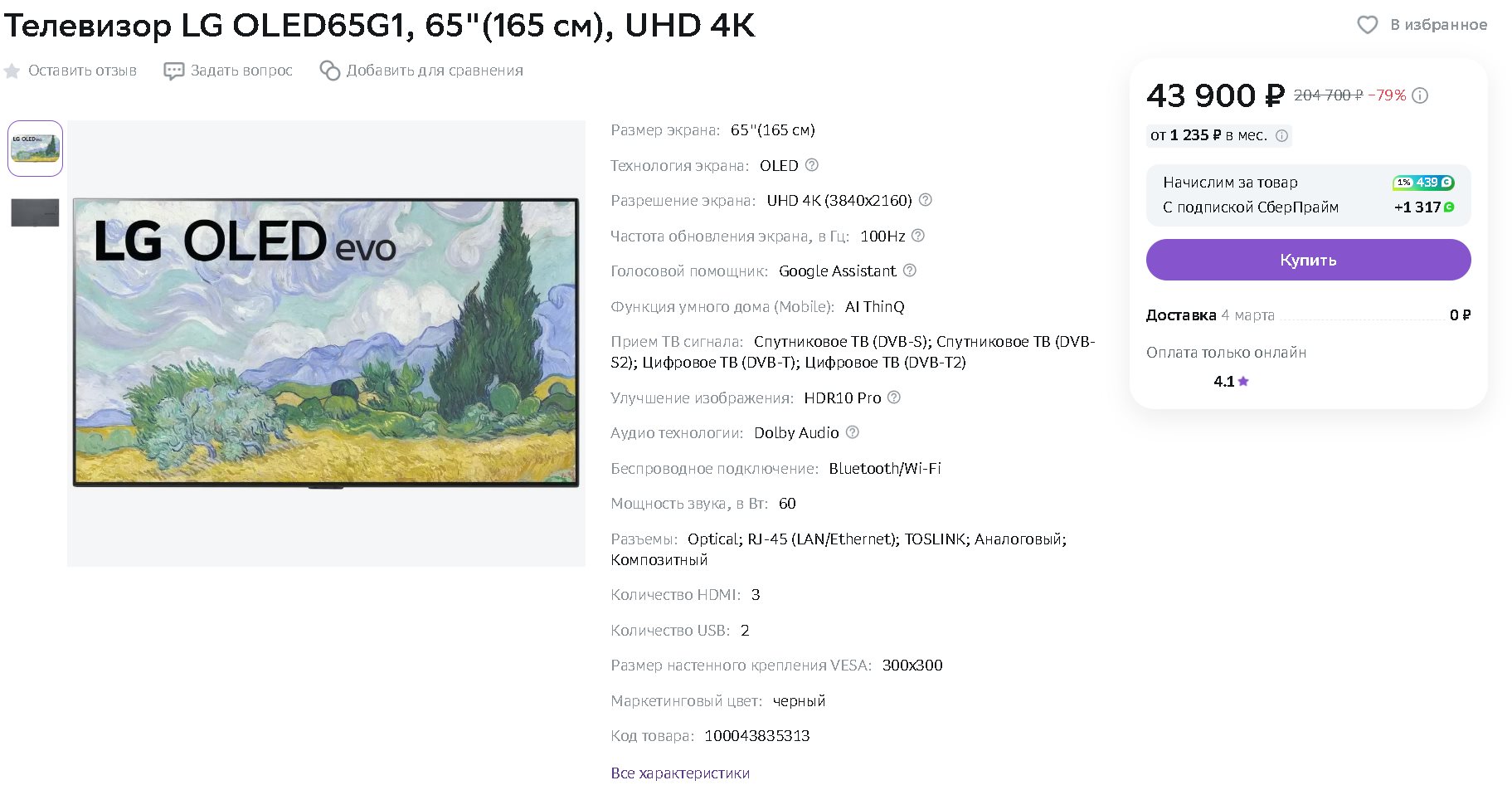This screenshot has height=790, width=1512.
Task: Open the help icon next to 100Hz
Action: [918, 236]
